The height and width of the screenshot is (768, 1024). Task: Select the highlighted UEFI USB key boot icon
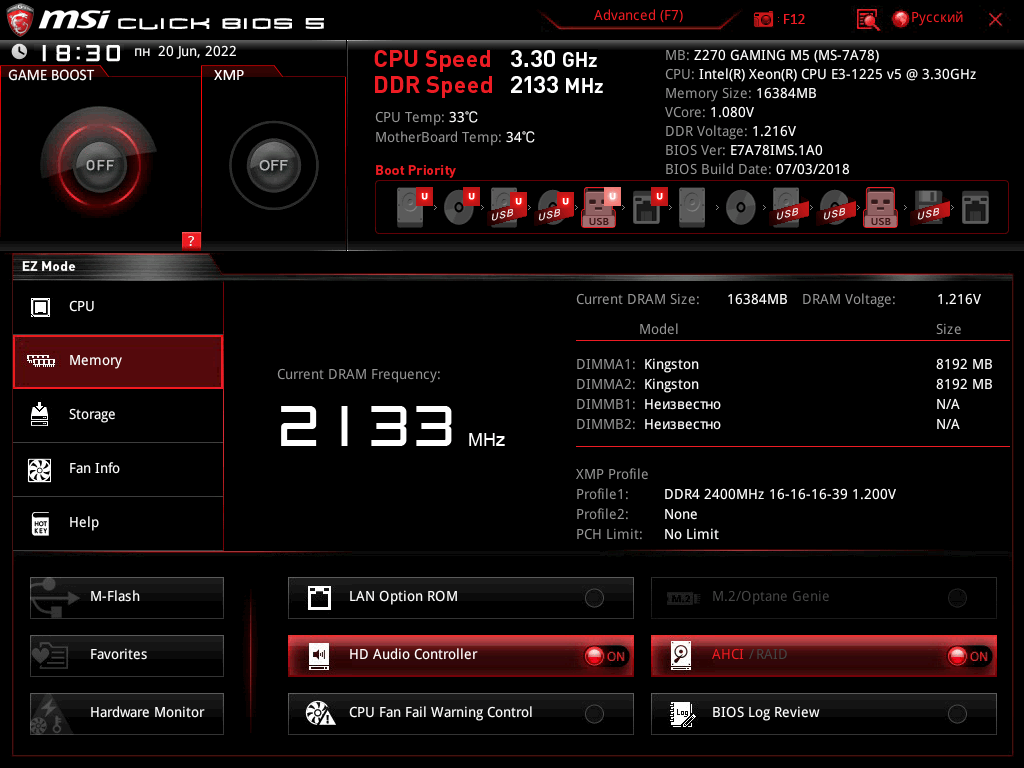[x=600, y=208]
